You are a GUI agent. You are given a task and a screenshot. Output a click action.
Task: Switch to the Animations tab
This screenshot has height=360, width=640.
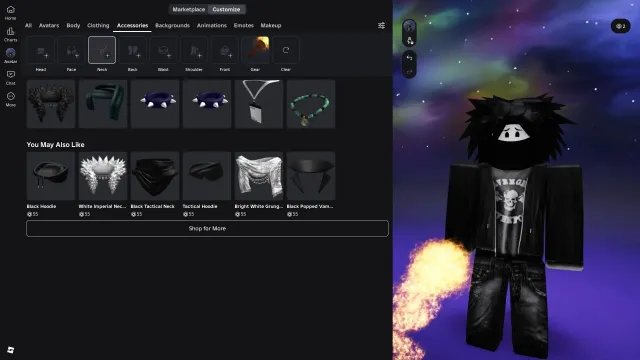(x=211, y=25)
